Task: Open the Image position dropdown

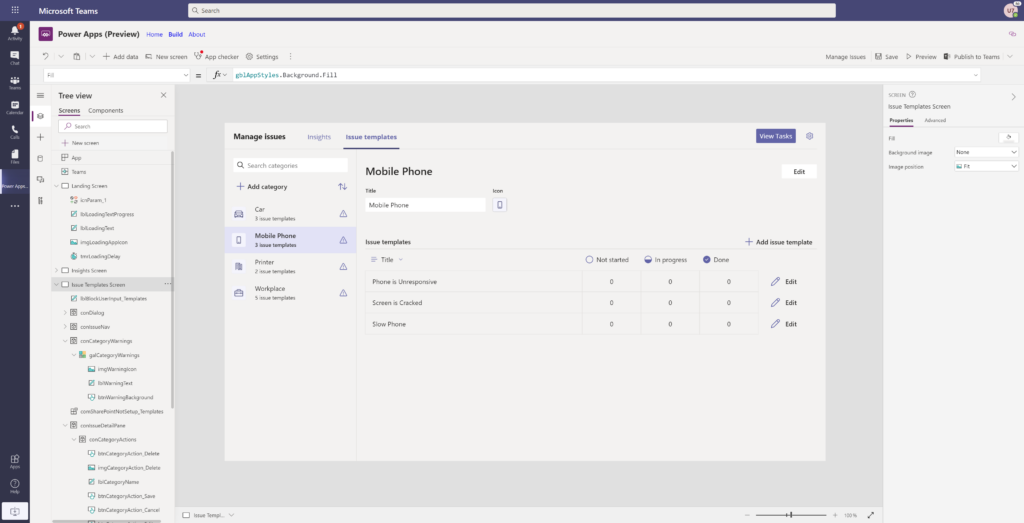Action: tap(985, 166)
